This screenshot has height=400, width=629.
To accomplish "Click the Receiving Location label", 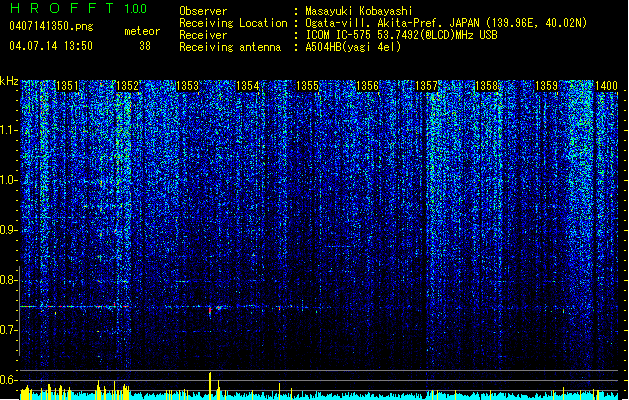I will tap(233, 23).
